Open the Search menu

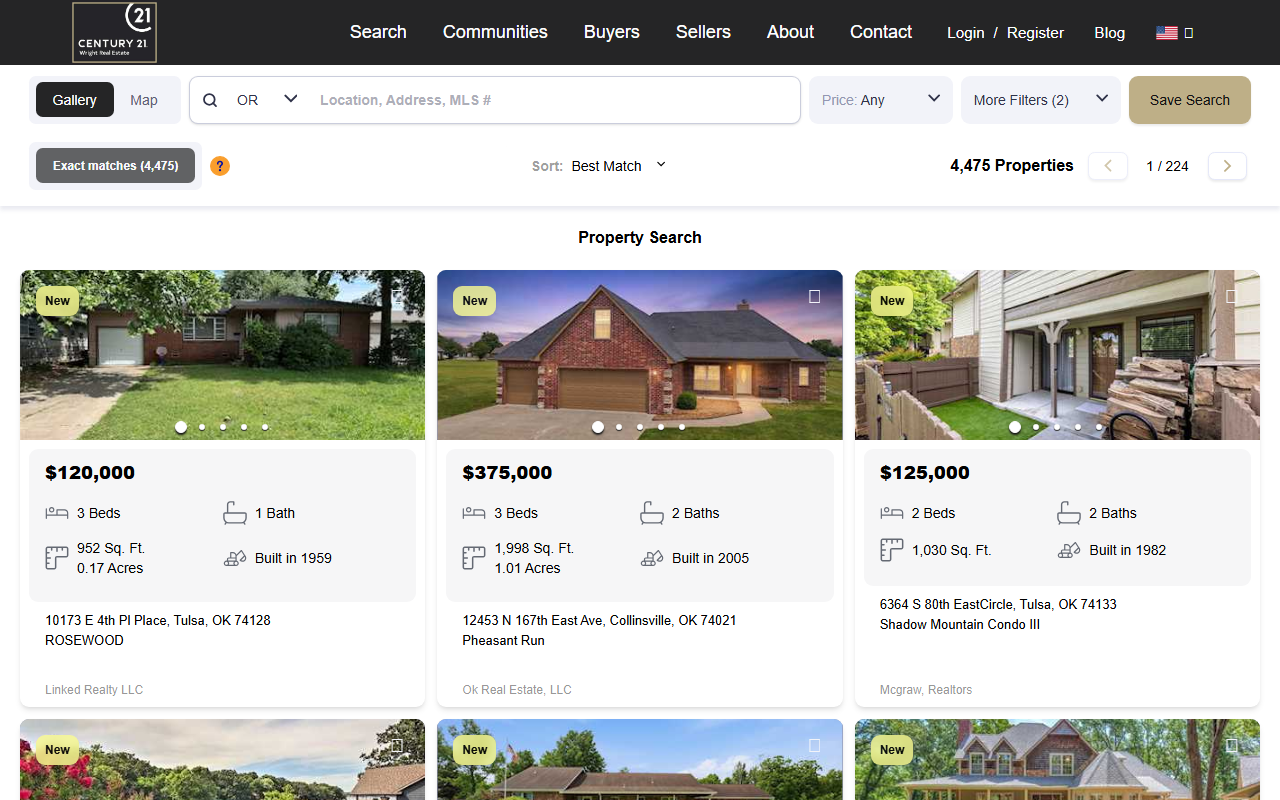pyautogui.click(x=378, y=32)
